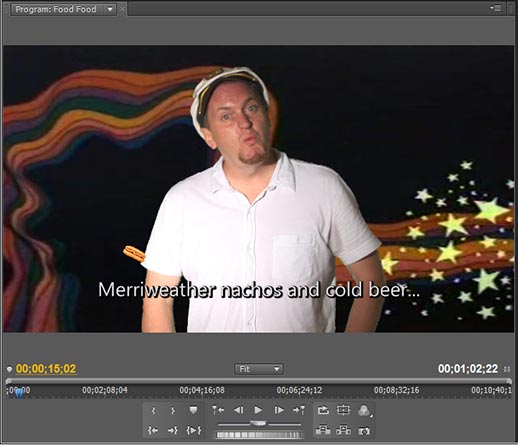Toggle loop playback
Screen dimensions: 518x445
tap(323, 410)
